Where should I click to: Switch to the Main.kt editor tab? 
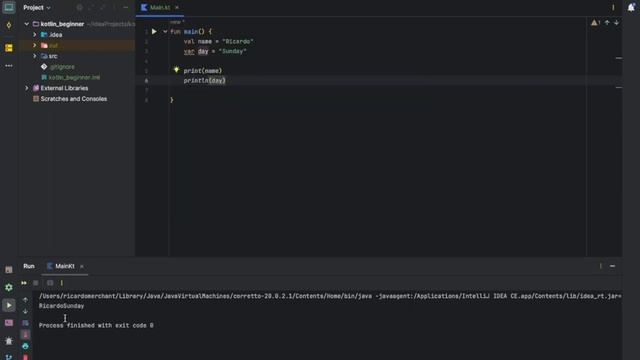(x=160, y=7)
